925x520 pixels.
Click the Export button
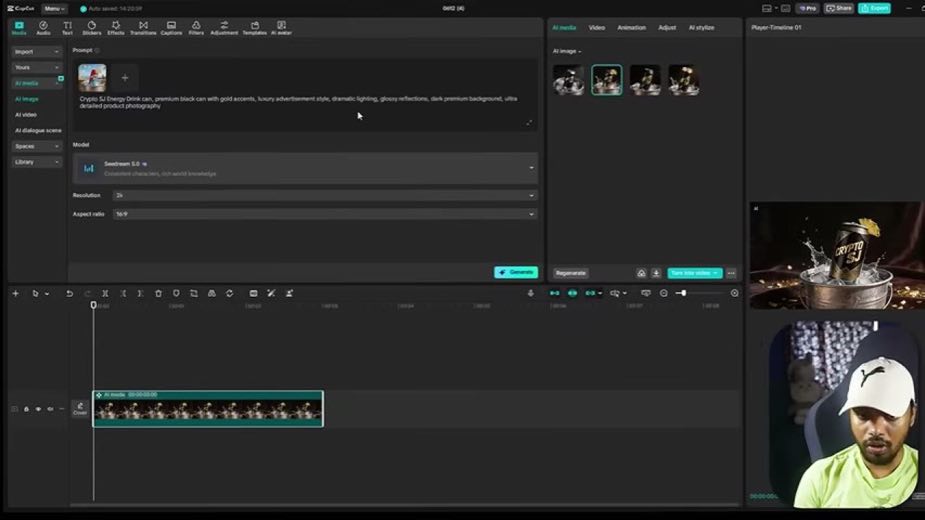(x=874, y=8)
